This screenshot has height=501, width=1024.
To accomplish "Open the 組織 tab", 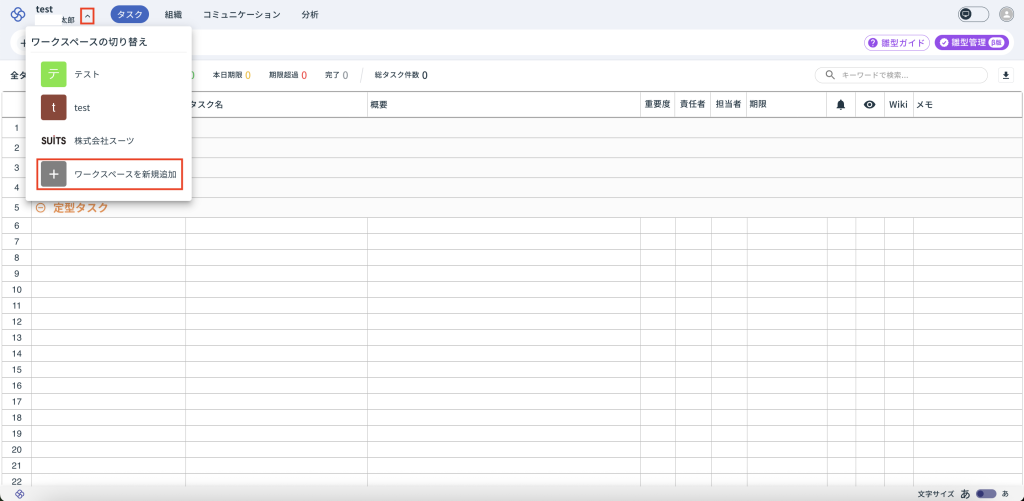I will (173, 15).
